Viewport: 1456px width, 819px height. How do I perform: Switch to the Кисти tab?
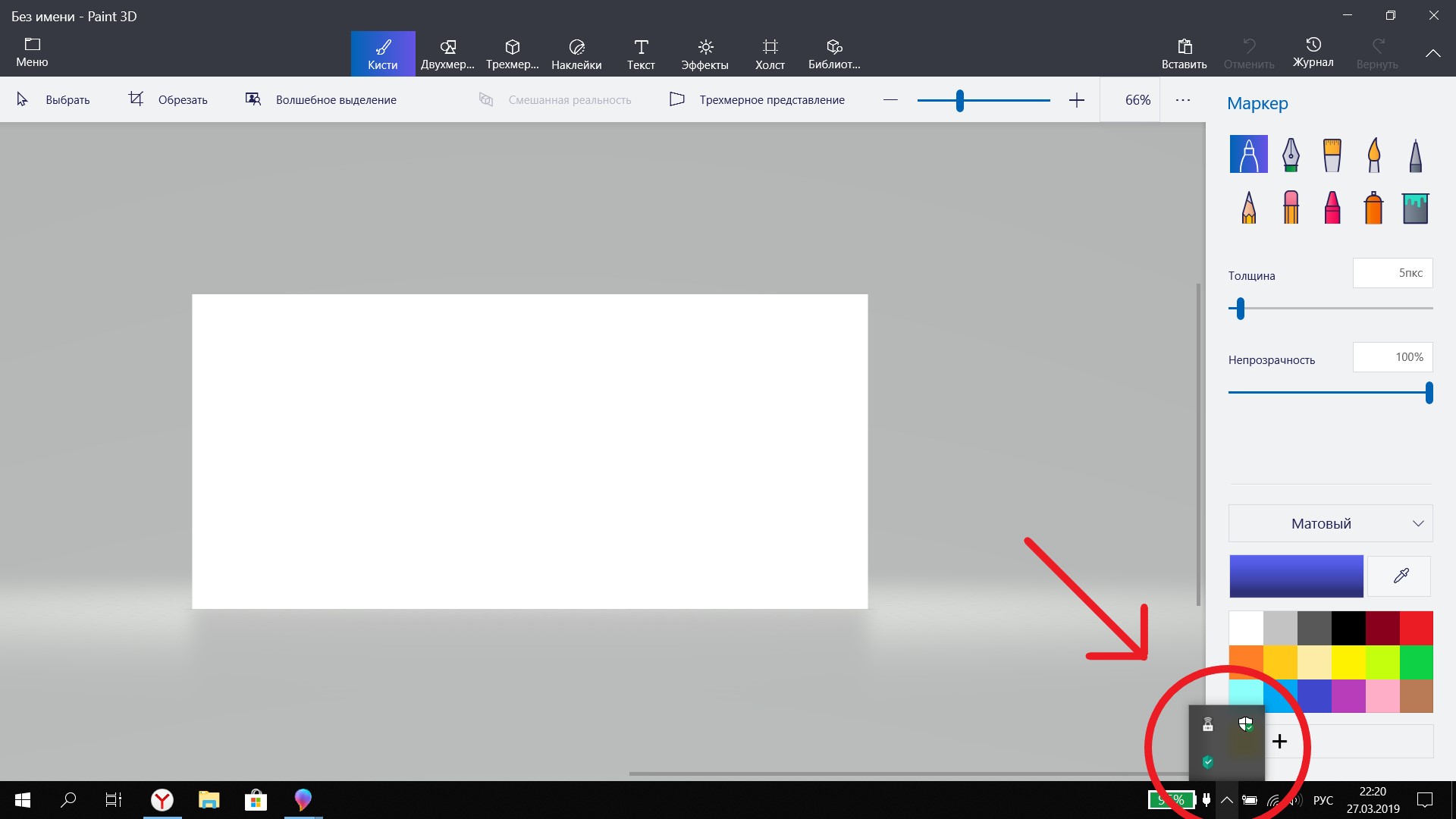pyautogui.click(x=383, y=54)
